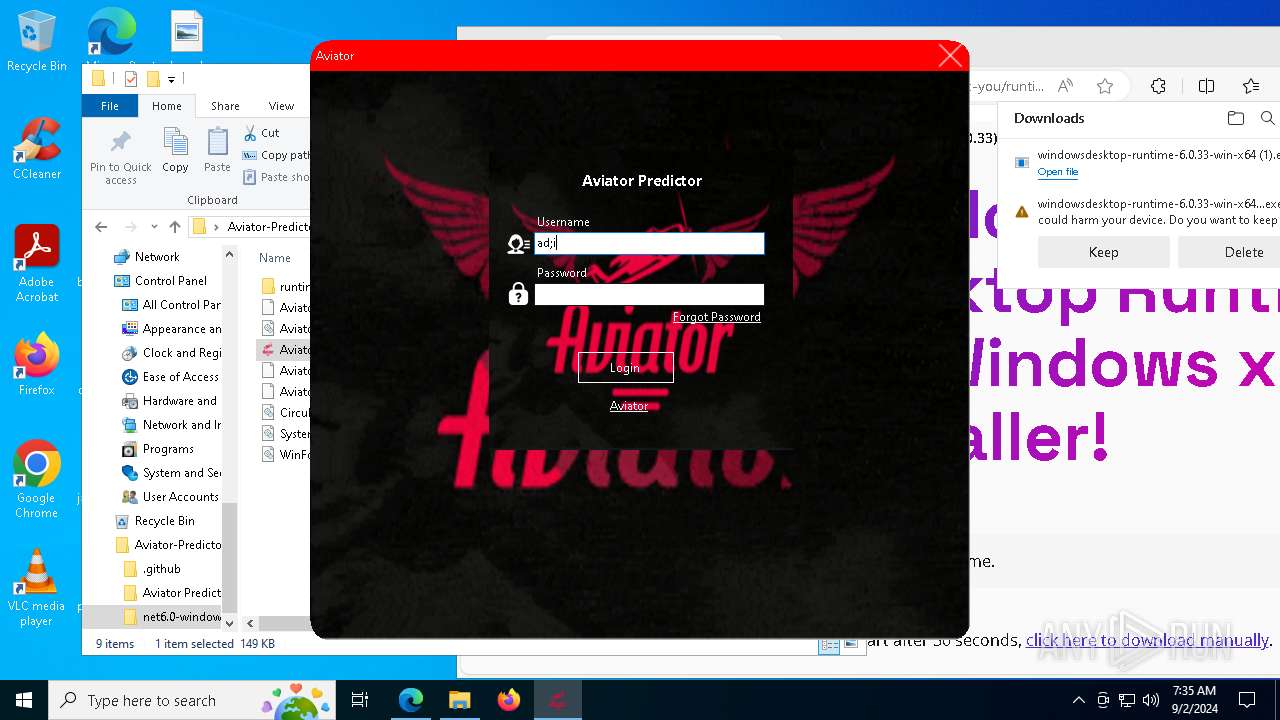Screen dimensions: 1280x720
Task: Click the Read aloud icon in Edge address bar
Action: click(x=1066, y=86)
